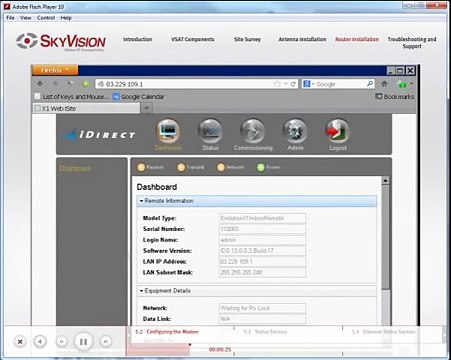Click the dashboard vertical scrollbar thumb

click(385, 237)
